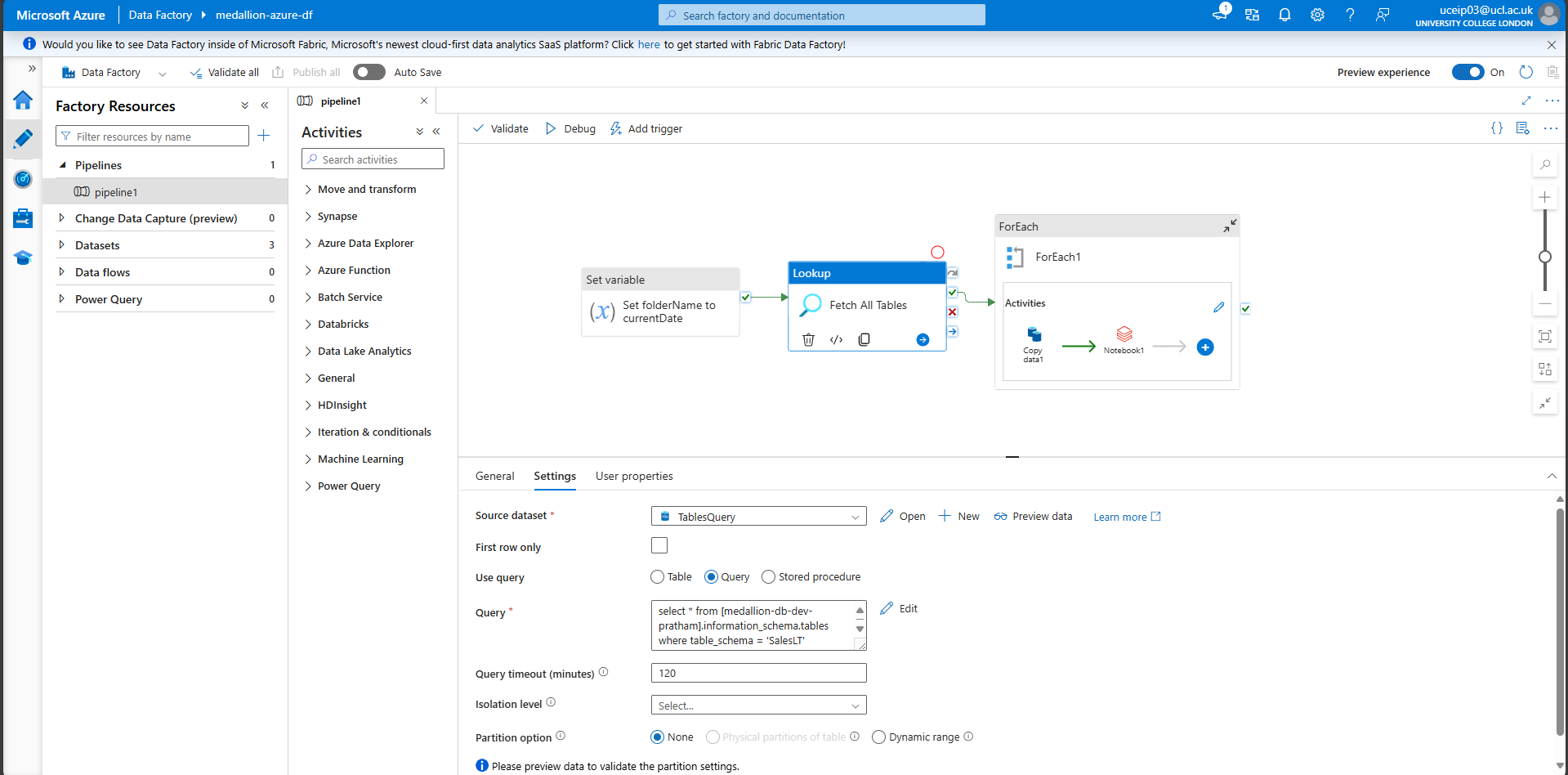Switch to User properties tab
The image size is (1568, 775).
(x=634, y=477)
